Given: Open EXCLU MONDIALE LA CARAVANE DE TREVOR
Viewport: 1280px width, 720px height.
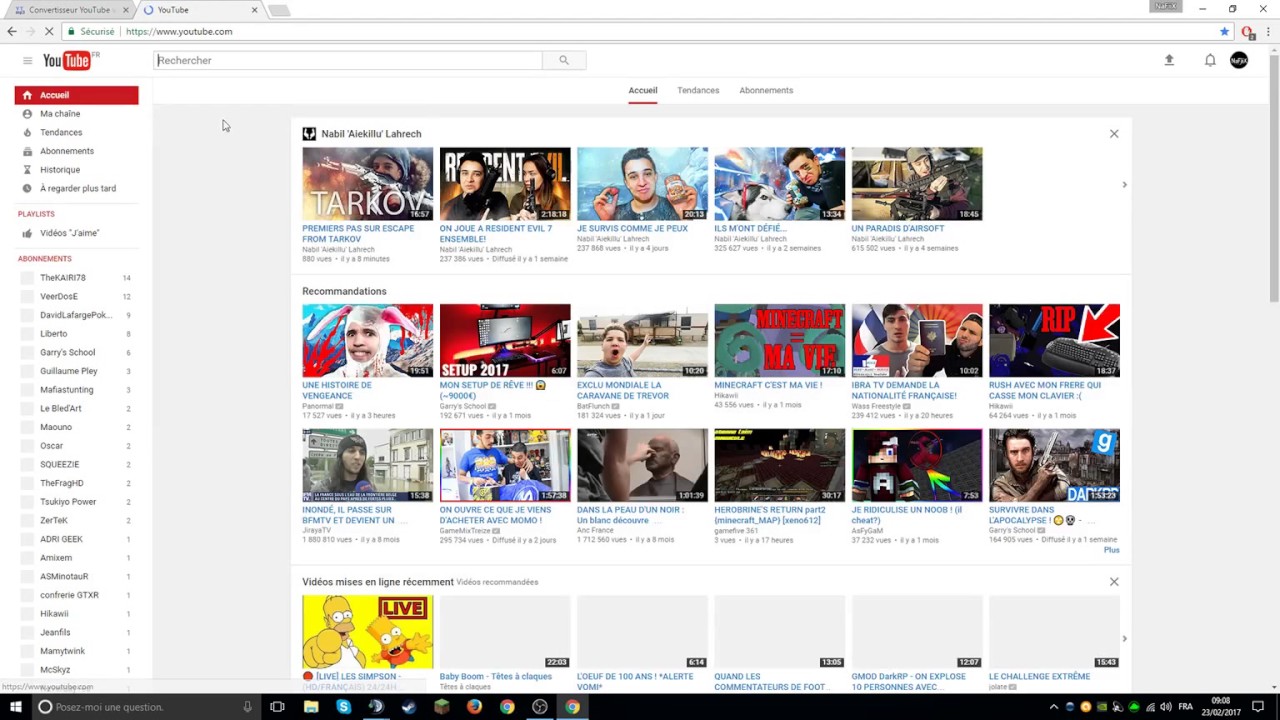Looking at the screenshot, I should tap(623, 390).
